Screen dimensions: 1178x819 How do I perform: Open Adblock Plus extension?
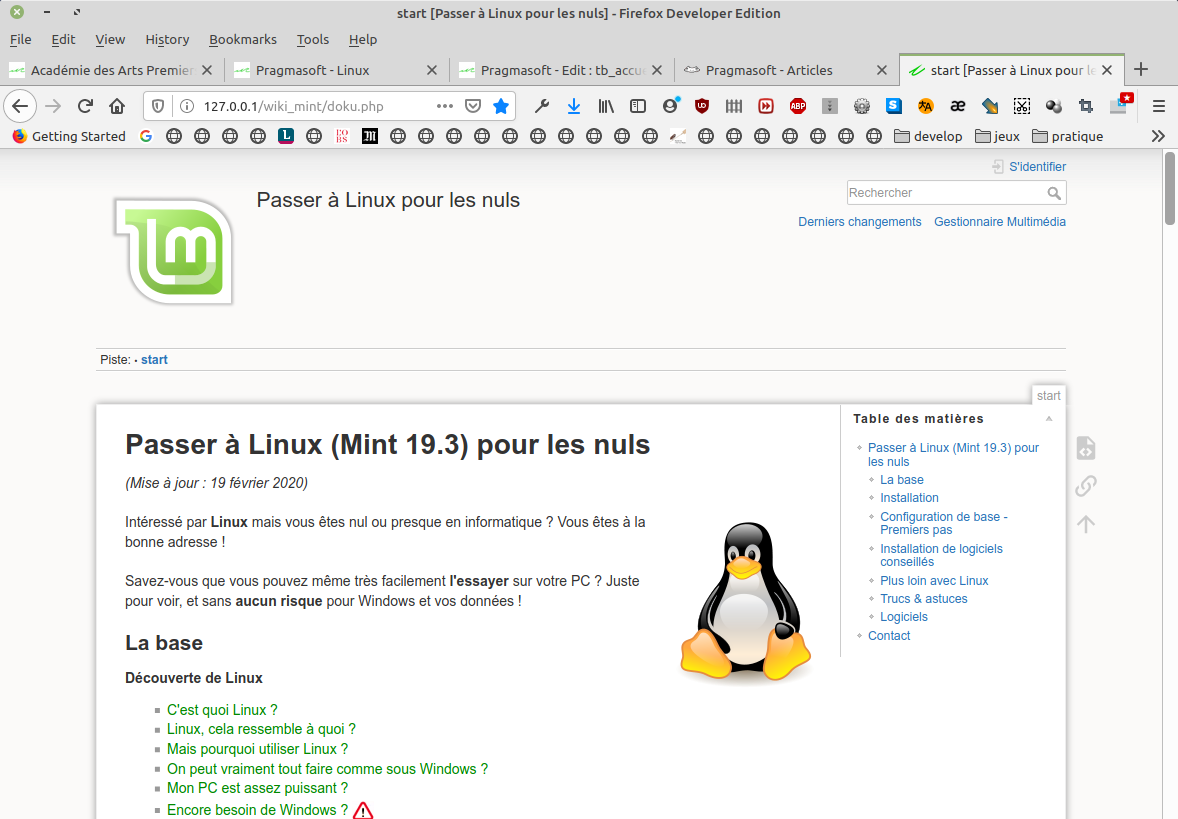(x=798, y=106)
